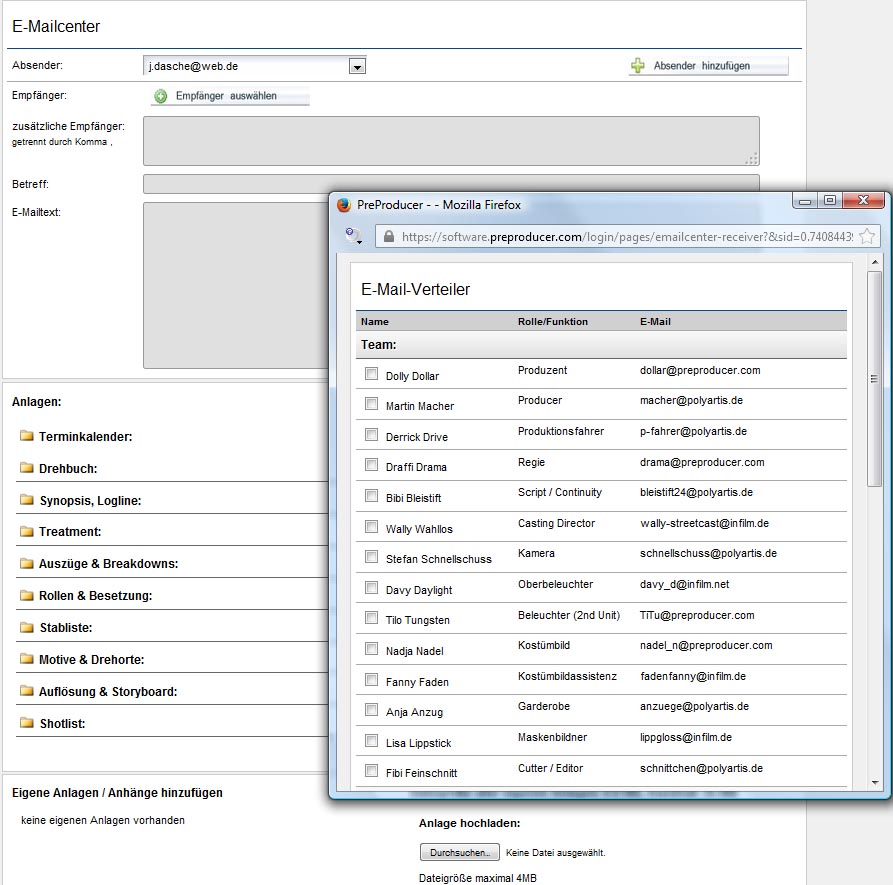
Task: Open the Rollen & Besetzung folder icon
Action: (26, 595)
